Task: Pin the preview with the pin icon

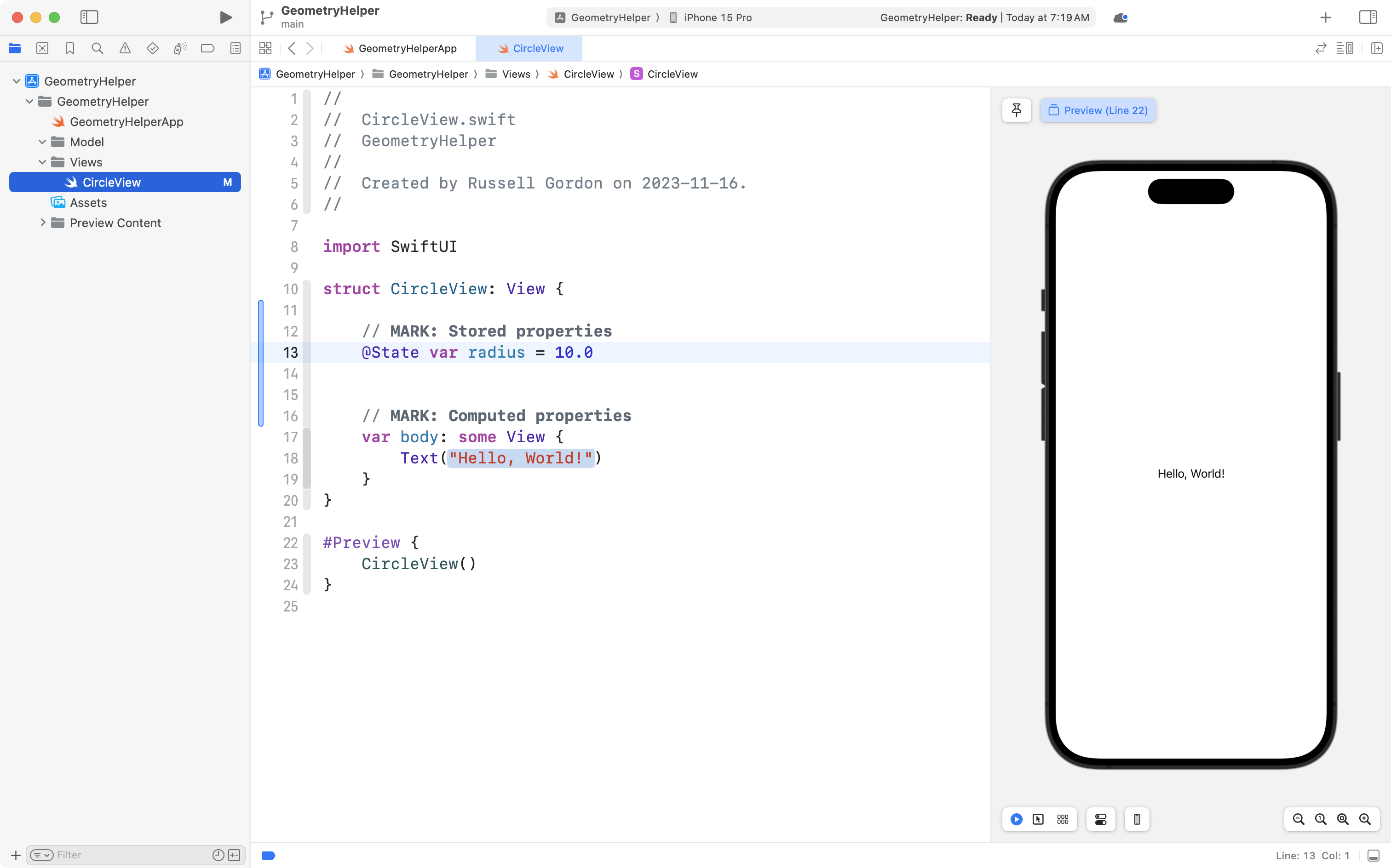Action: click(1016, 110)
